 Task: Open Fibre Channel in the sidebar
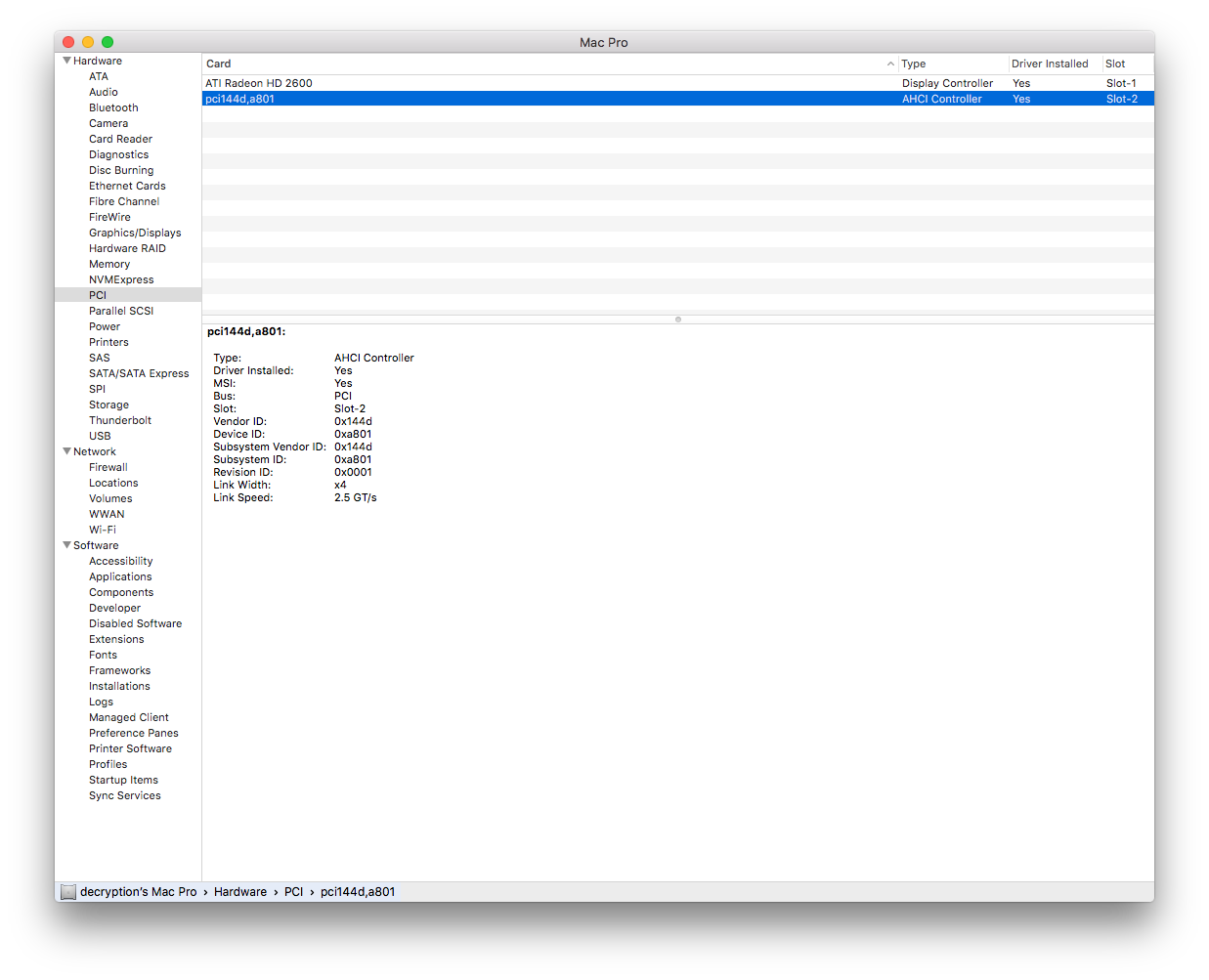pyautogui.click(x=124, y=201)
